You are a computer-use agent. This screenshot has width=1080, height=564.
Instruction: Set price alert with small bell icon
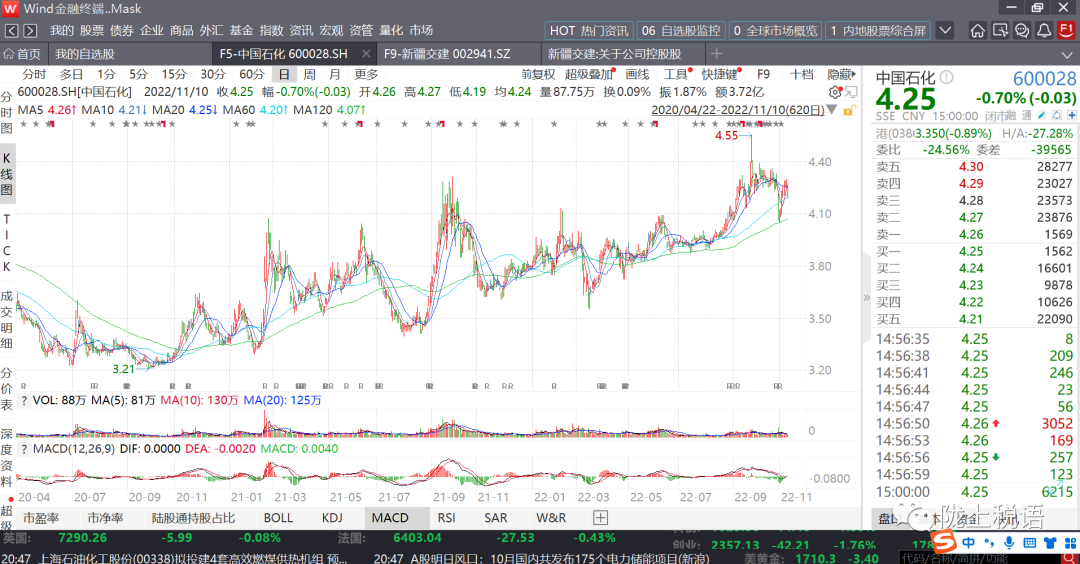[1057, 116]
